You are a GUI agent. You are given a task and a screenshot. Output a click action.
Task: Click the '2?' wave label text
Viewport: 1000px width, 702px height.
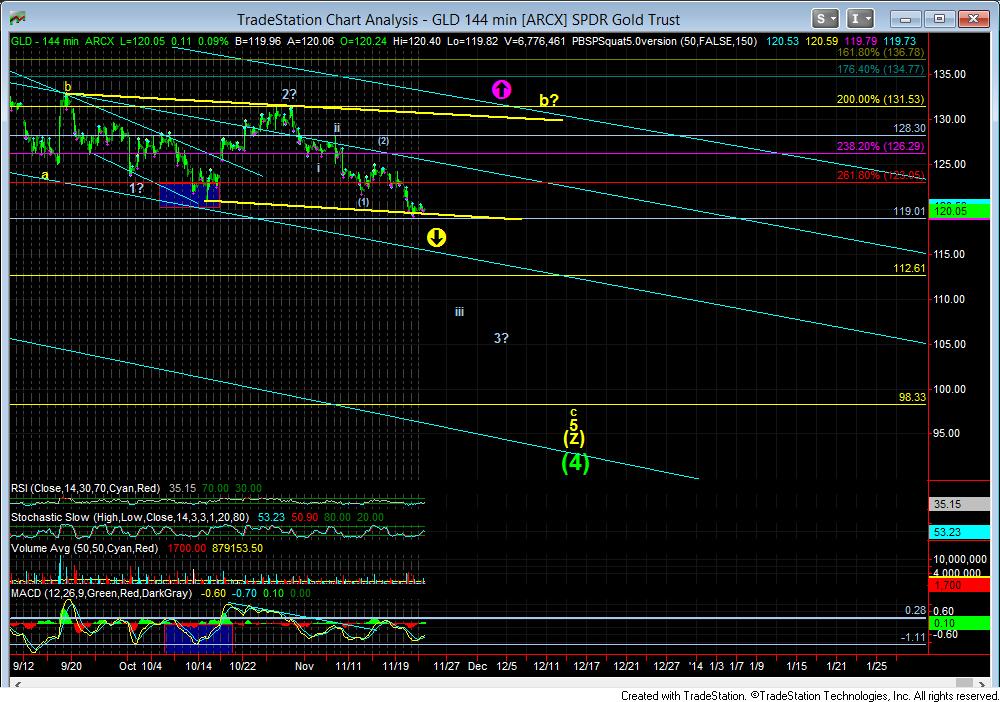coord(289,94)
